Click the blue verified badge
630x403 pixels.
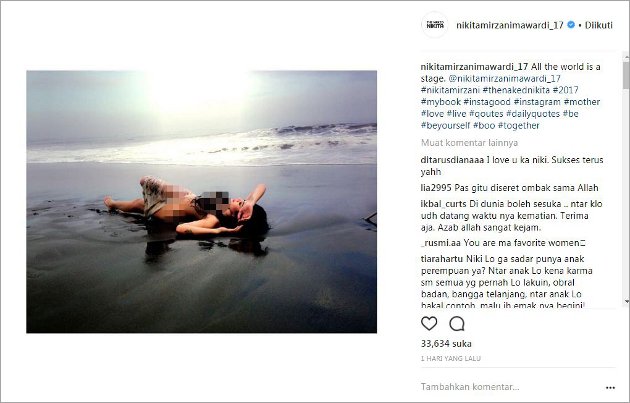571,25
